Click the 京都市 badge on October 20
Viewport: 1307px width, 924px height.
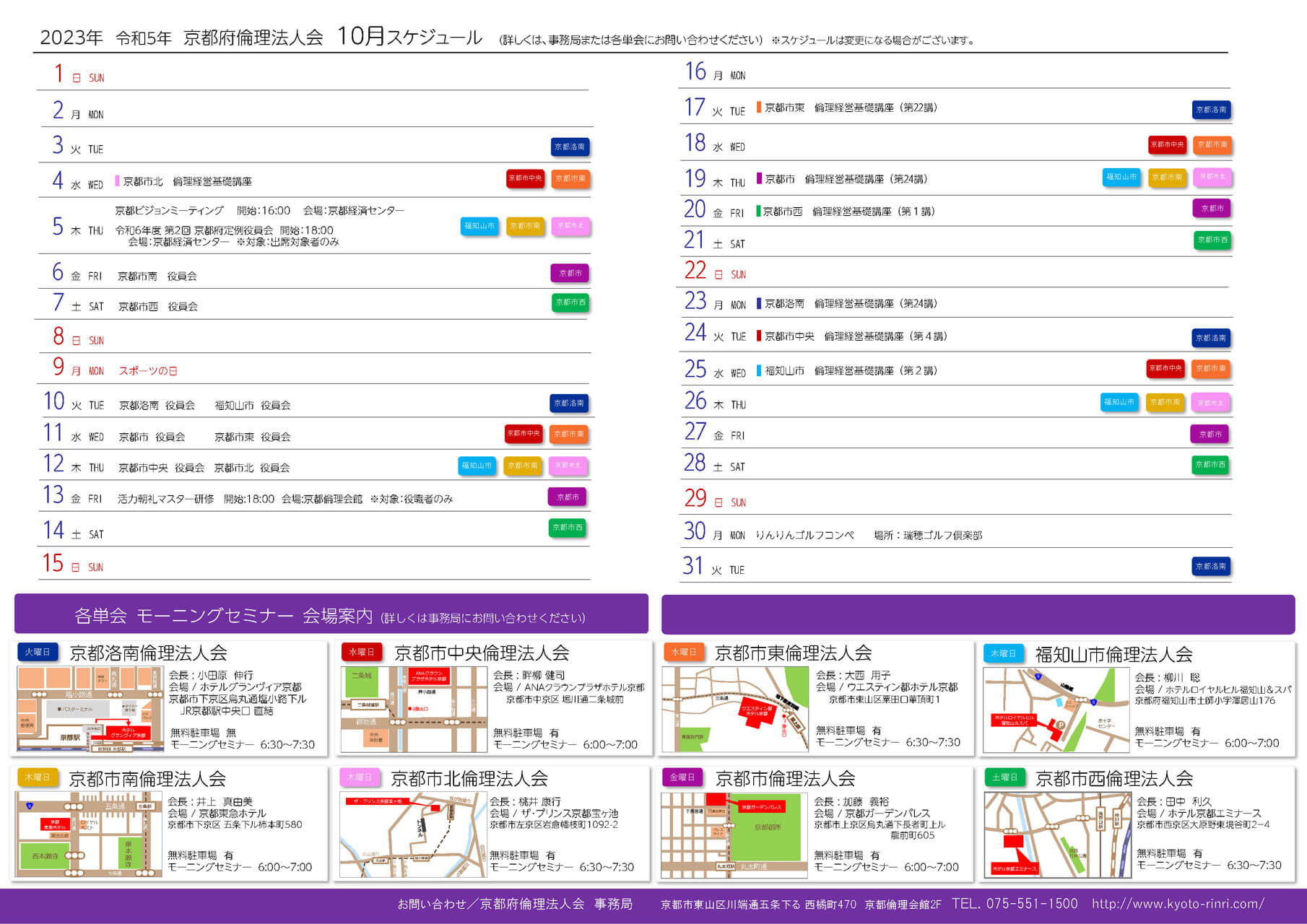[1212, 209]
